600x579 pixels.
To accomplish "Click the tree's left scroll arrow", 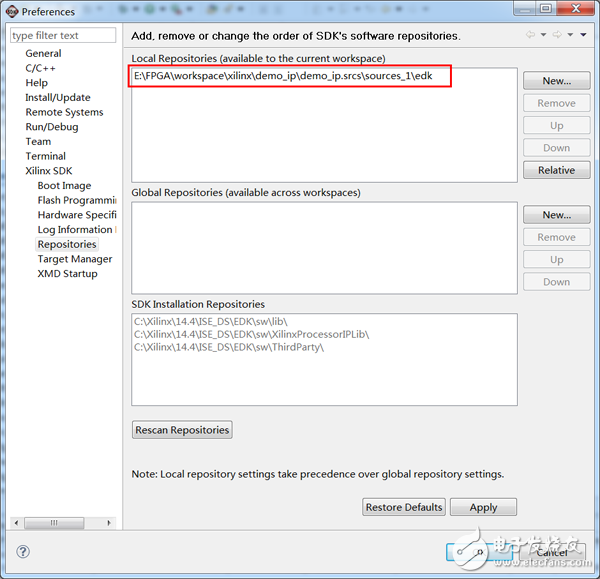I will pos(17,523).
